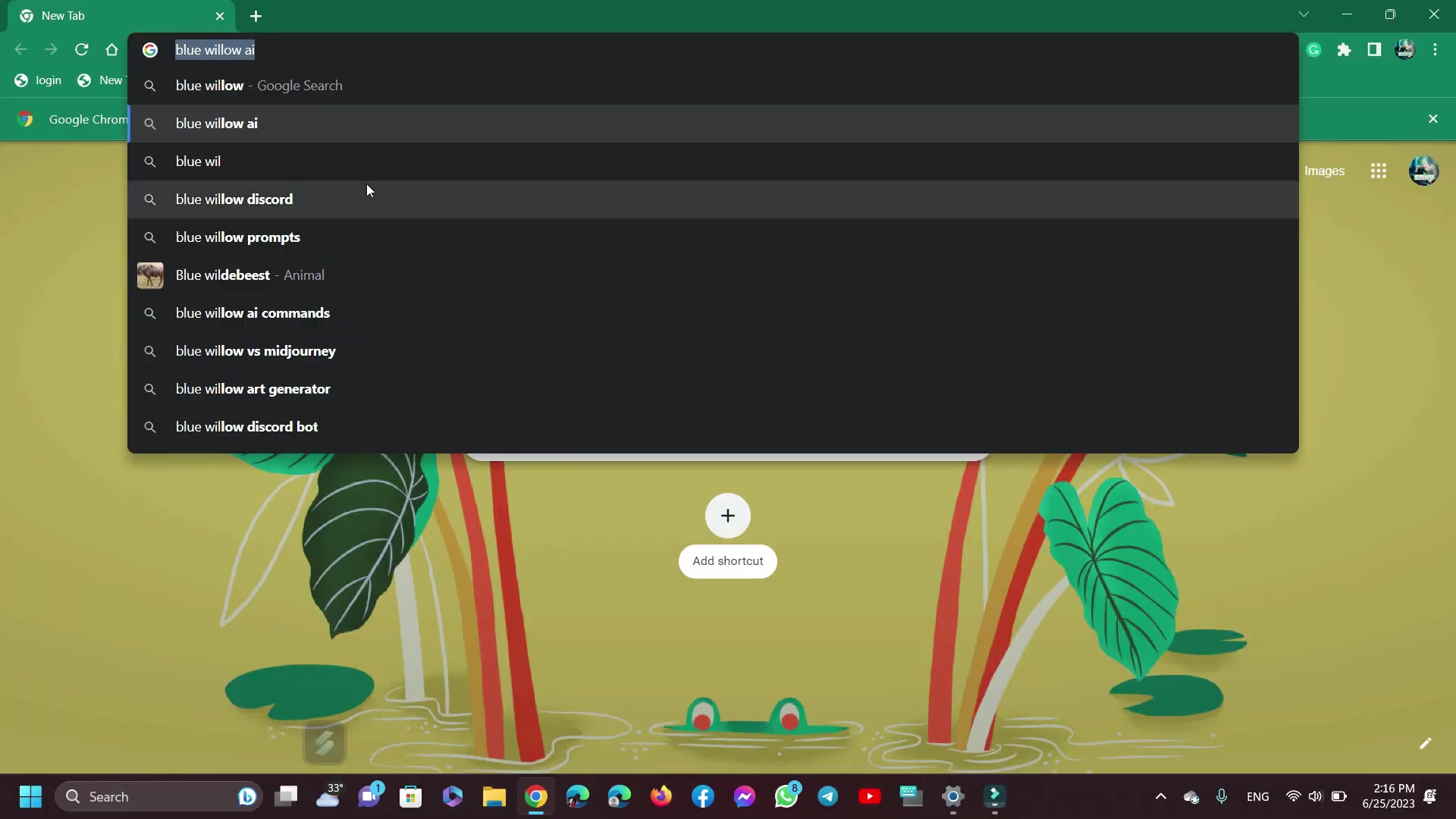Open the Google apps grid
This screenshot has height=819, width=1456.
pyautogui.click(x=1379, y=171)
